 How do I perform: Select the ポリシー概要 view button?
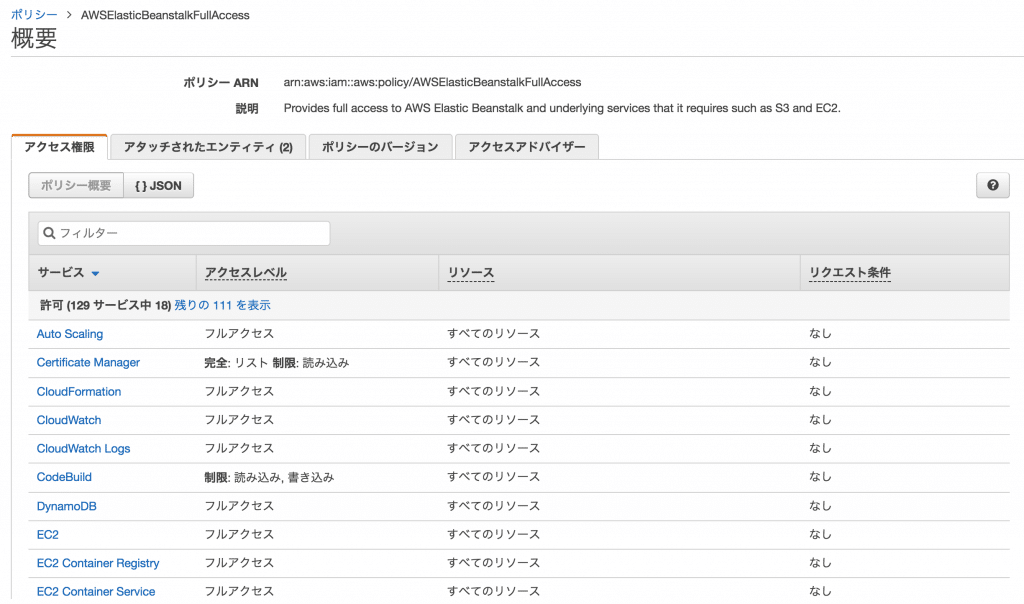click(x=76, y=185)
